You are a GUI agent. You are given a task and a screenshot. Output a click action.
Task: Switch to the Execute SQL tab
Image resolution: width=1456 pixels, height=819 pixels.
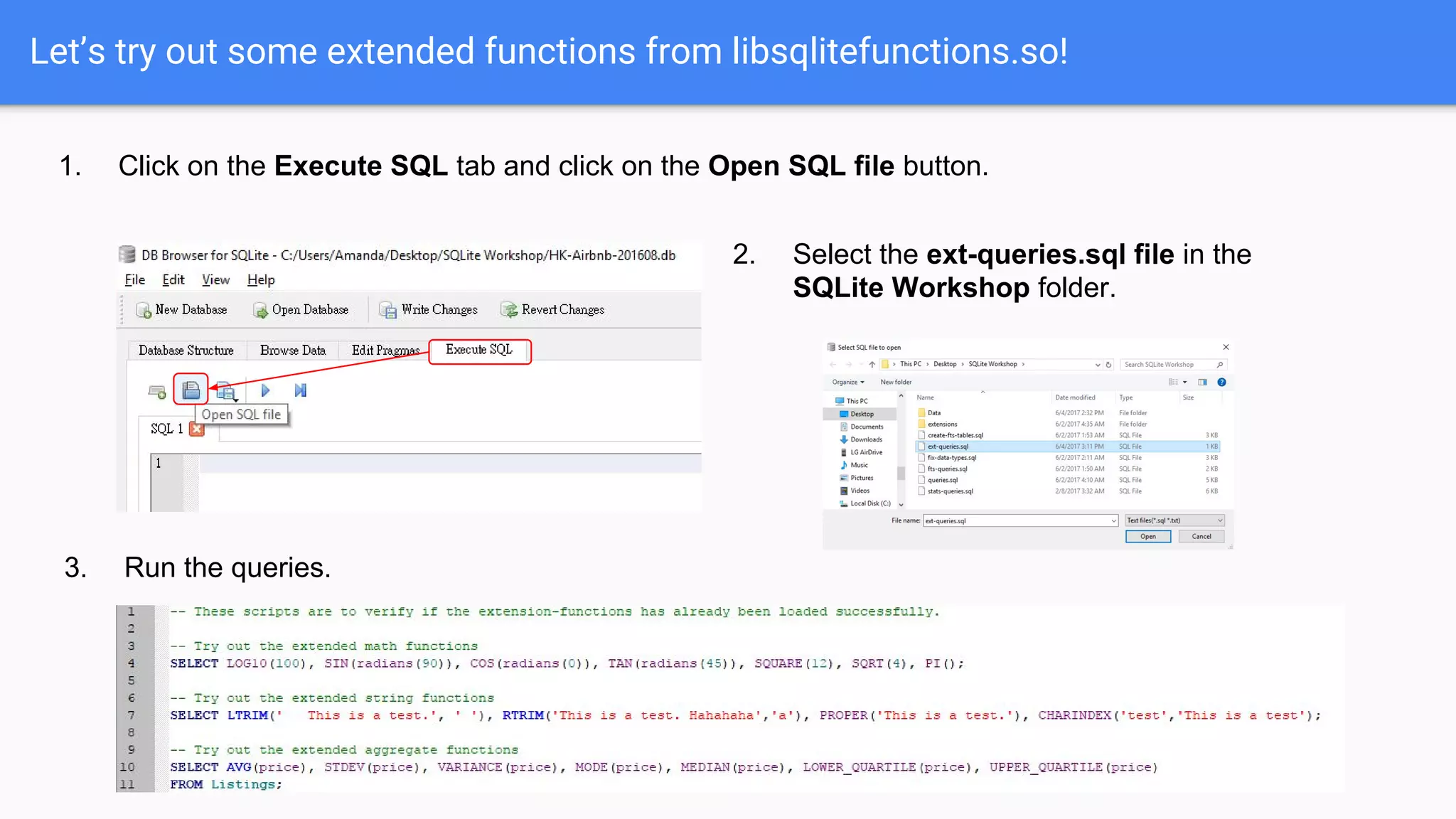point(480,350)
